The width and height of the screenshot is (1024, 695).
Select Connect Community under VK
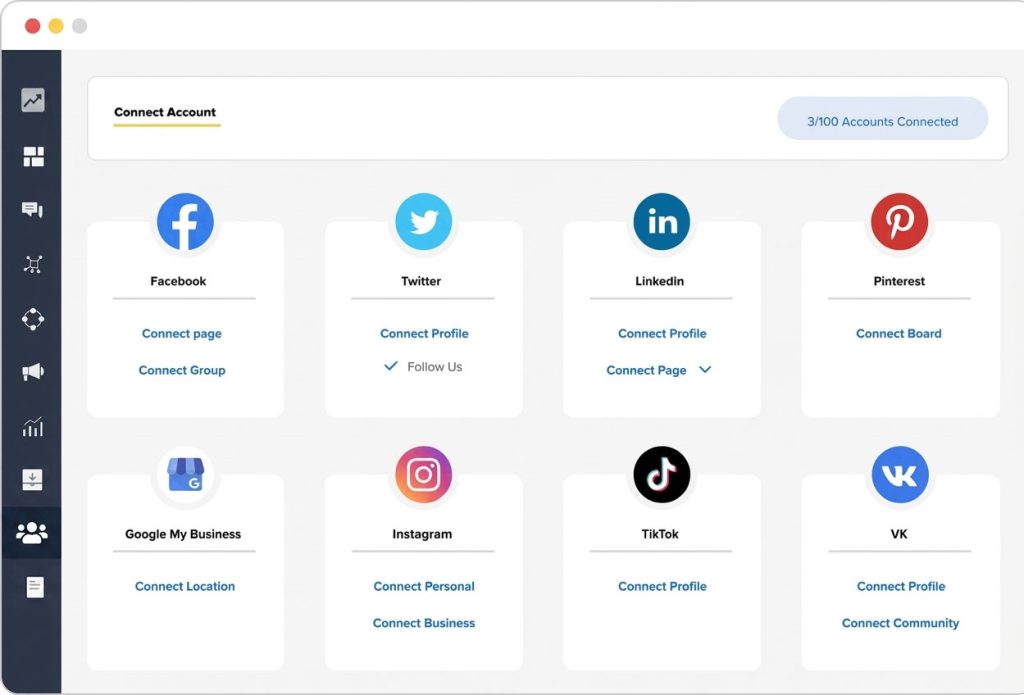(x=900, y=623)
